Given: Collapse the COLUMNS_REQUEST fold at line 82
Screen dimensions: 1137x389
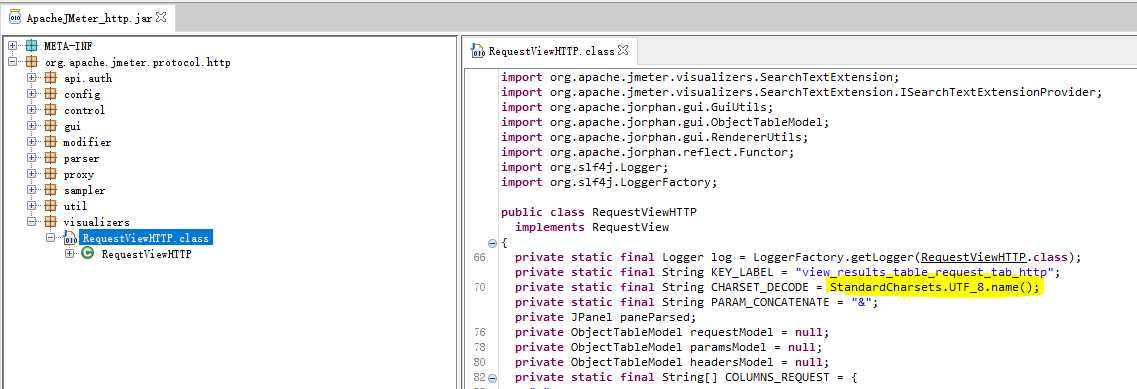Looking at the screenshot, I should [493, 378].
